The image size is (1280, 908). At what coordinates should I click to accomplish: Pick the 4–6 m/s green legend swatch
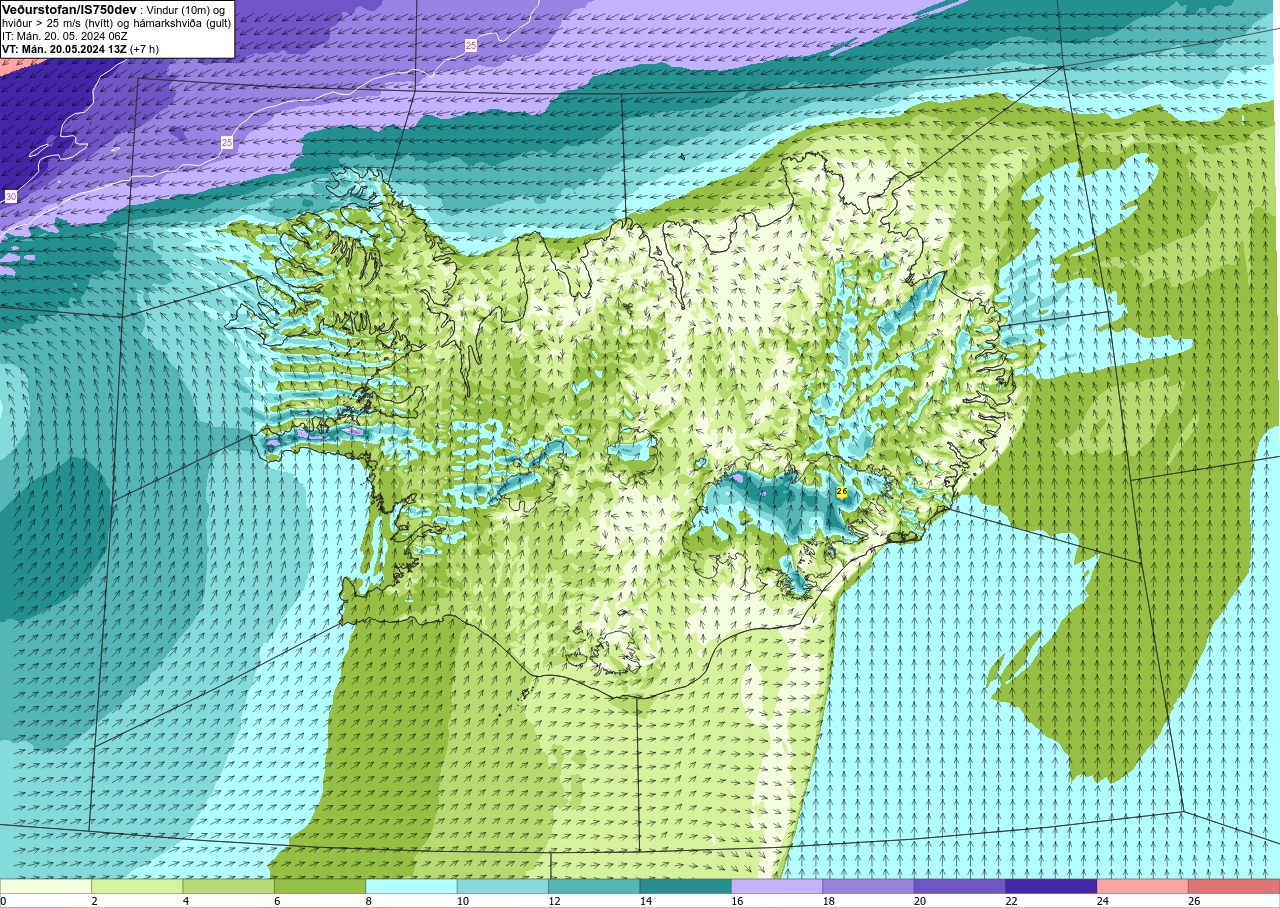tap(228, 886)
